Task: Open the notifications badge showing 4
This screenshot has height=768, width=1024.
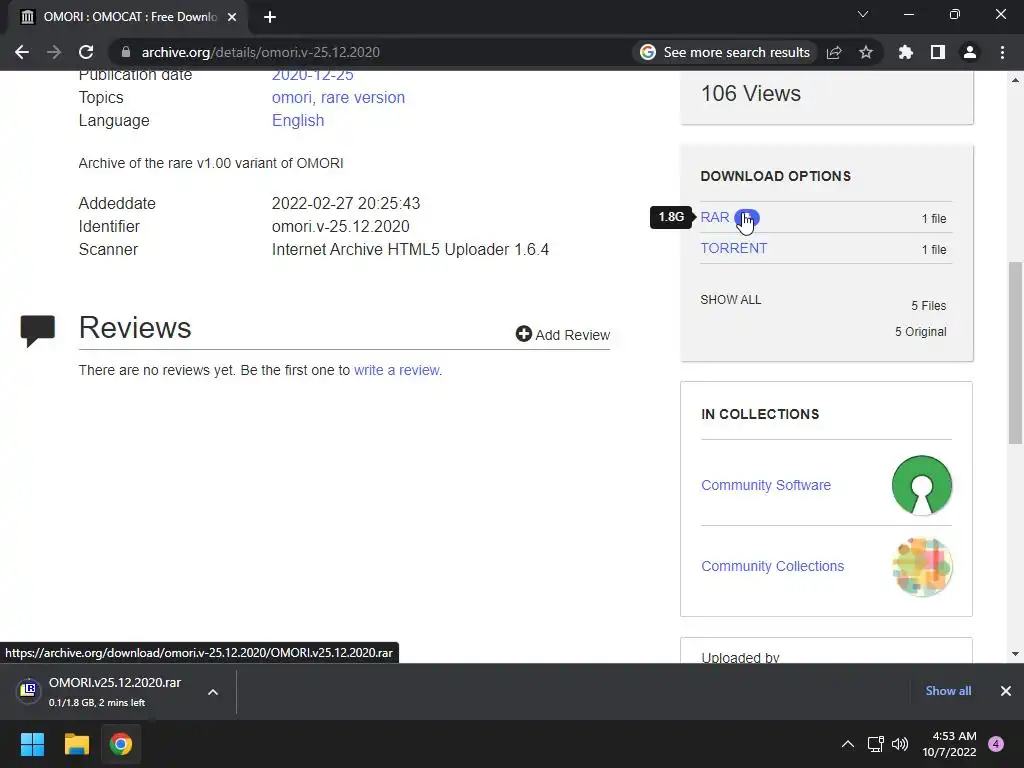Action: point(996,744)
